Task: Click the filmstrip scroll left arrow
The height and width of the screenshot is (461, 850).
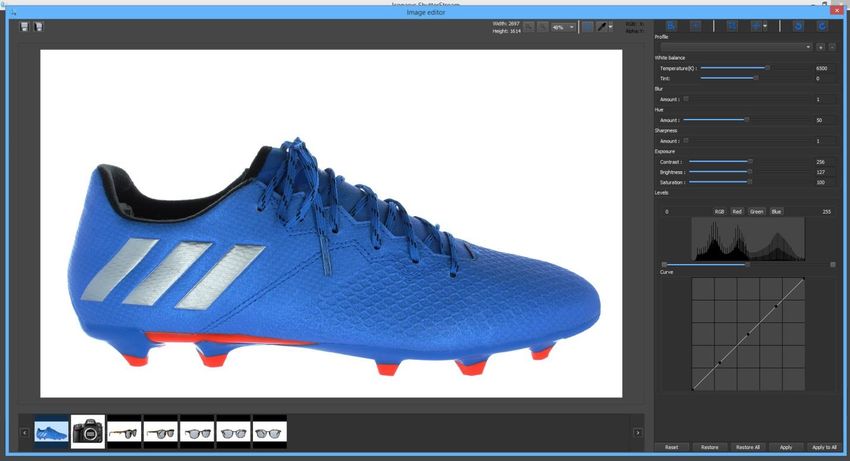Action: 24,432
